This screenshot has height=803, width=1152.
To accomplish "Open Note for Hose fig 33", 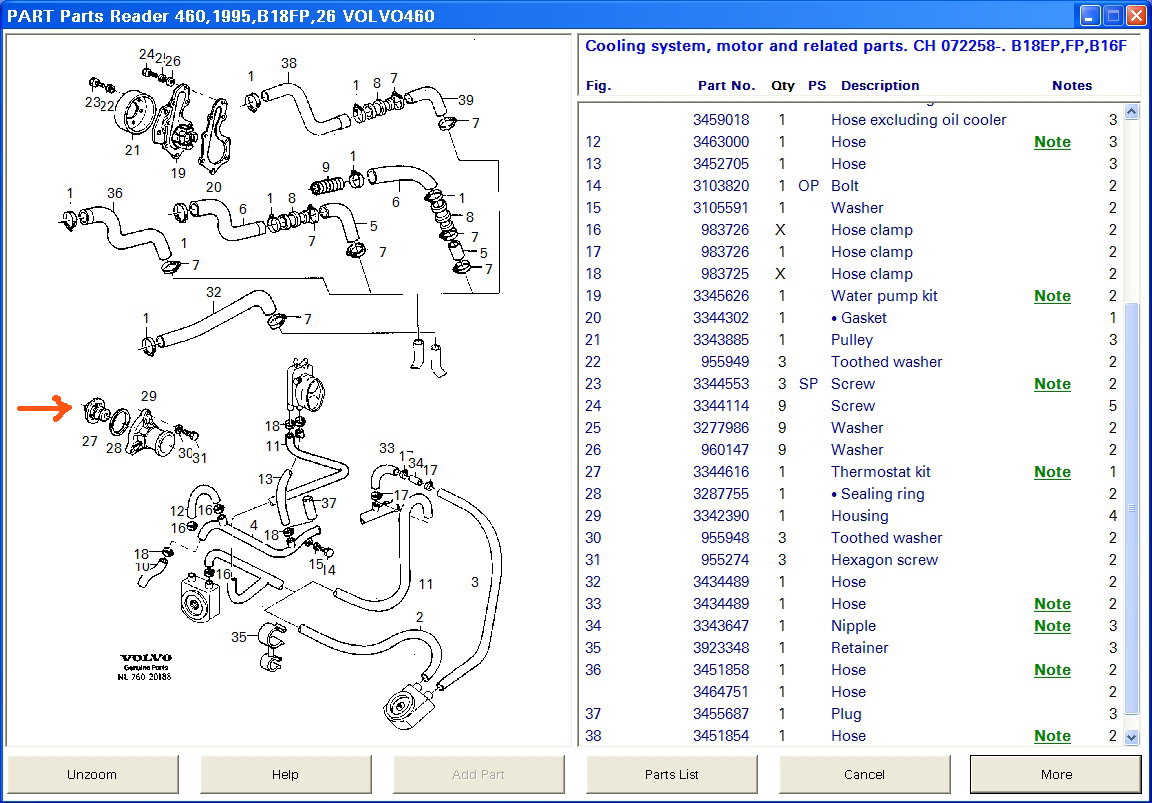I will [x=1052, y=604].
